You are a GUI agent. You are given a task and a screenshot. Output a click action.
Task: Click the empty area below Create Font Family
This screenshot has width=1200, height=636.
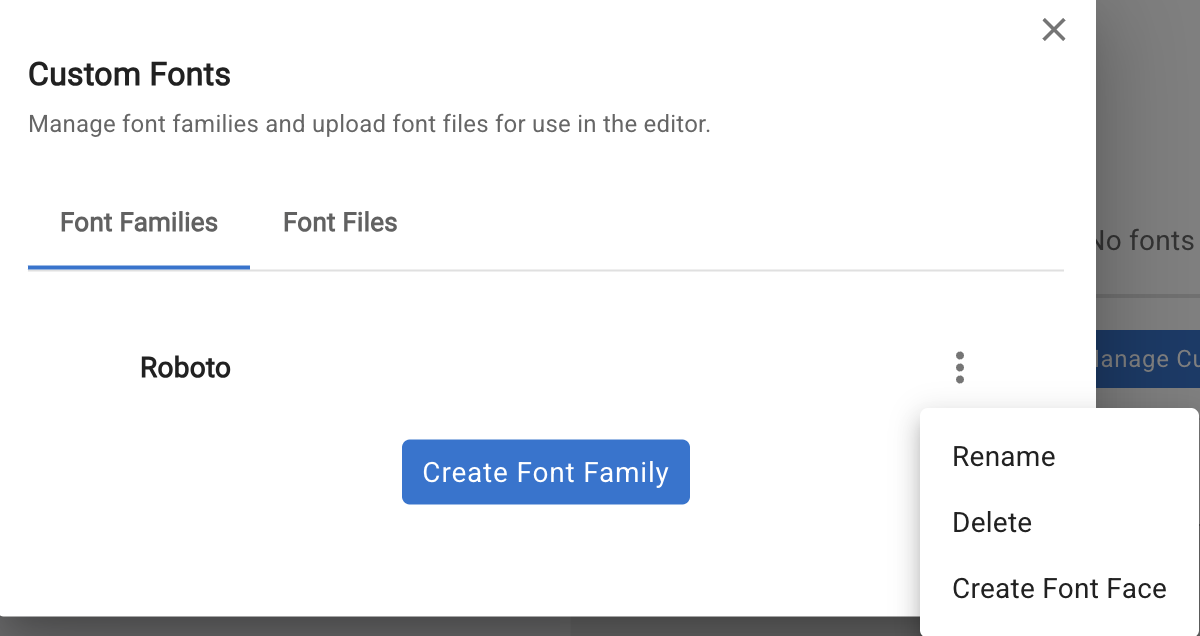[545, 560]
